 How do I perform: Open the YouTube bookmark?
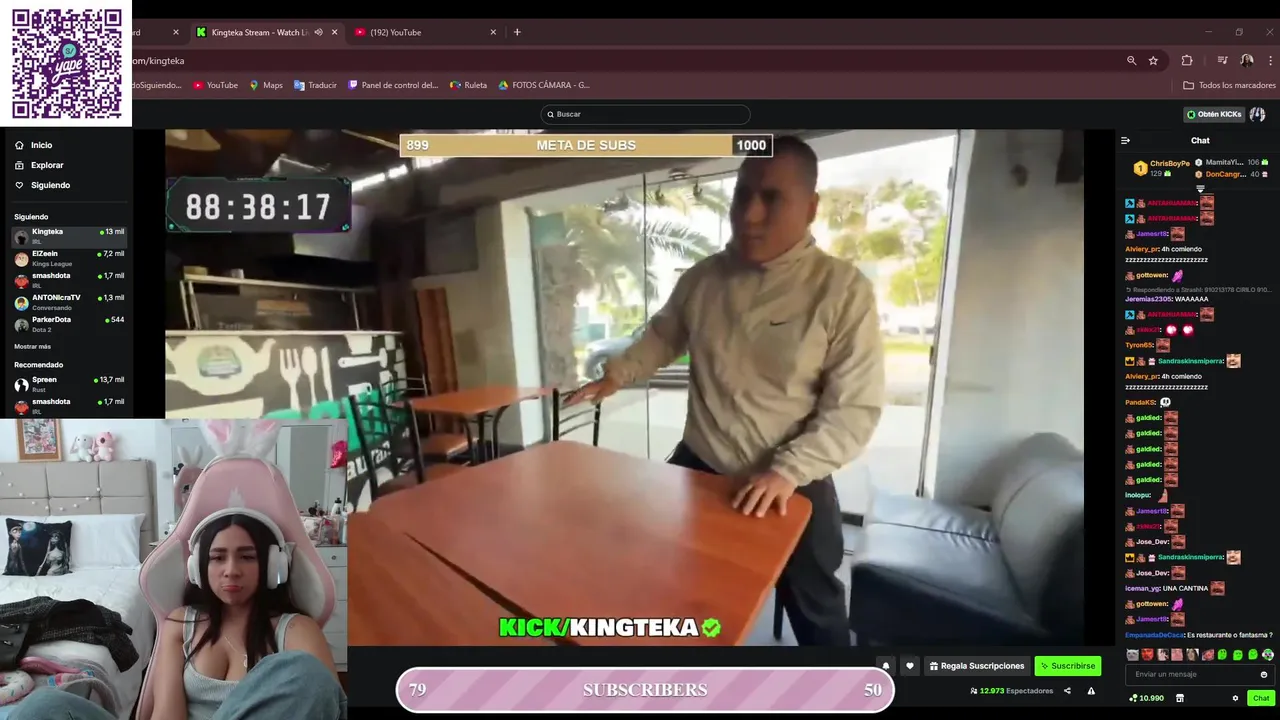pos(215,85)
